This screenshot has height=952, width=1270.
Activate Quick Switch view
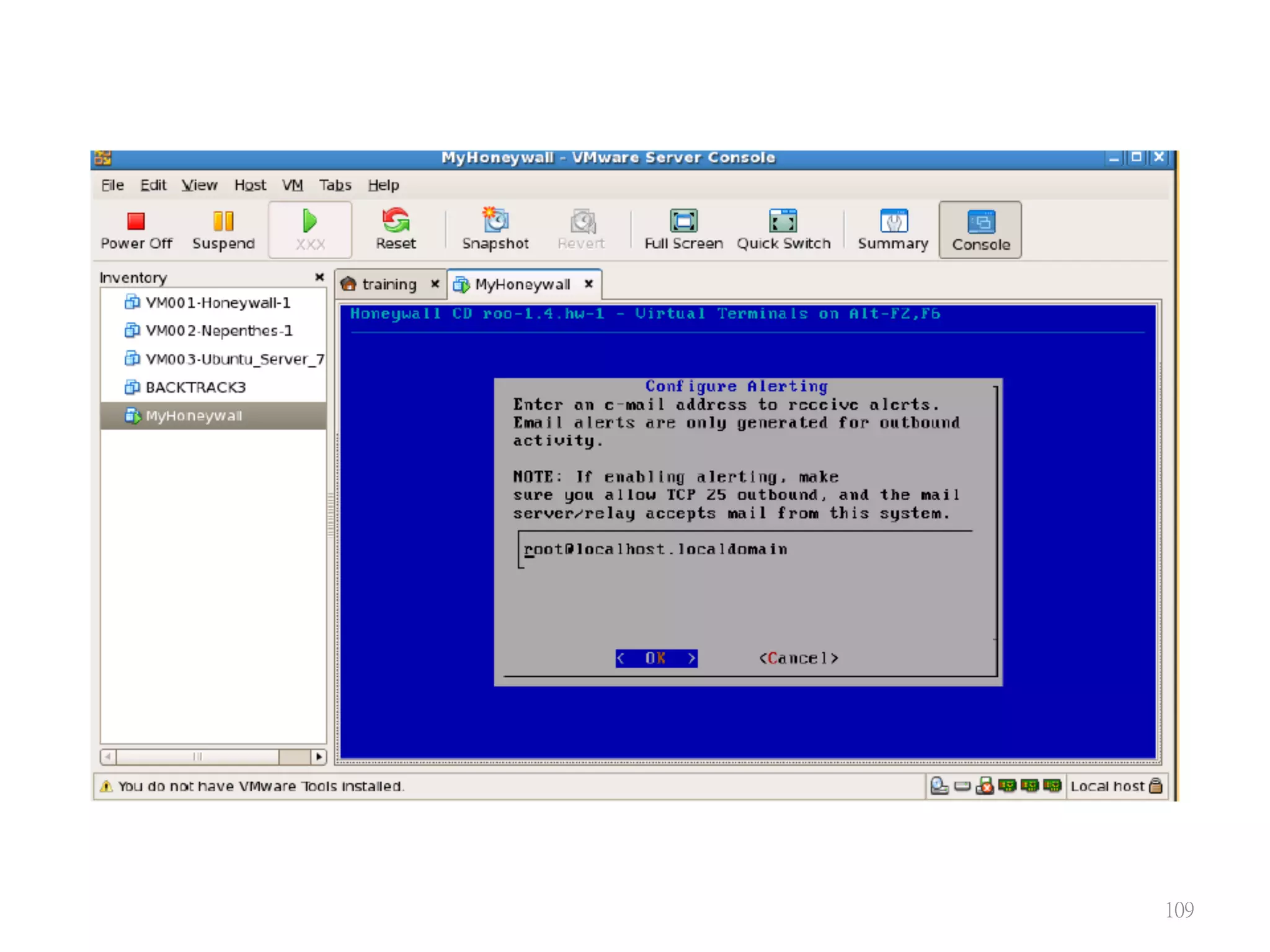pos(783,229)
